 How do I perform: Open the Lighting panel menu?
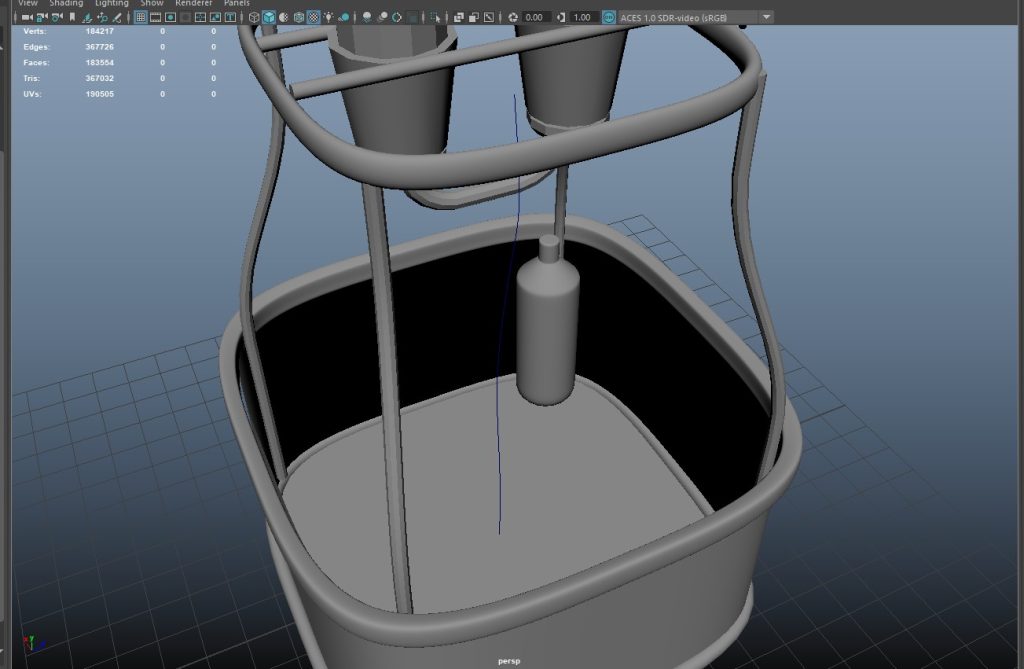(112, 3)
